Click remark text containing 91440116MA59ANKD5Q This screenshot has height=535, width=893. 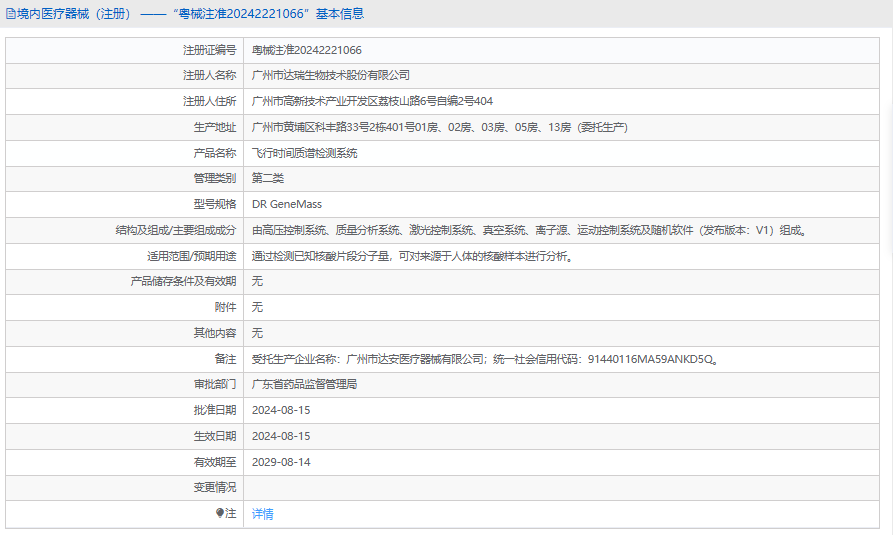click(485, 359)
